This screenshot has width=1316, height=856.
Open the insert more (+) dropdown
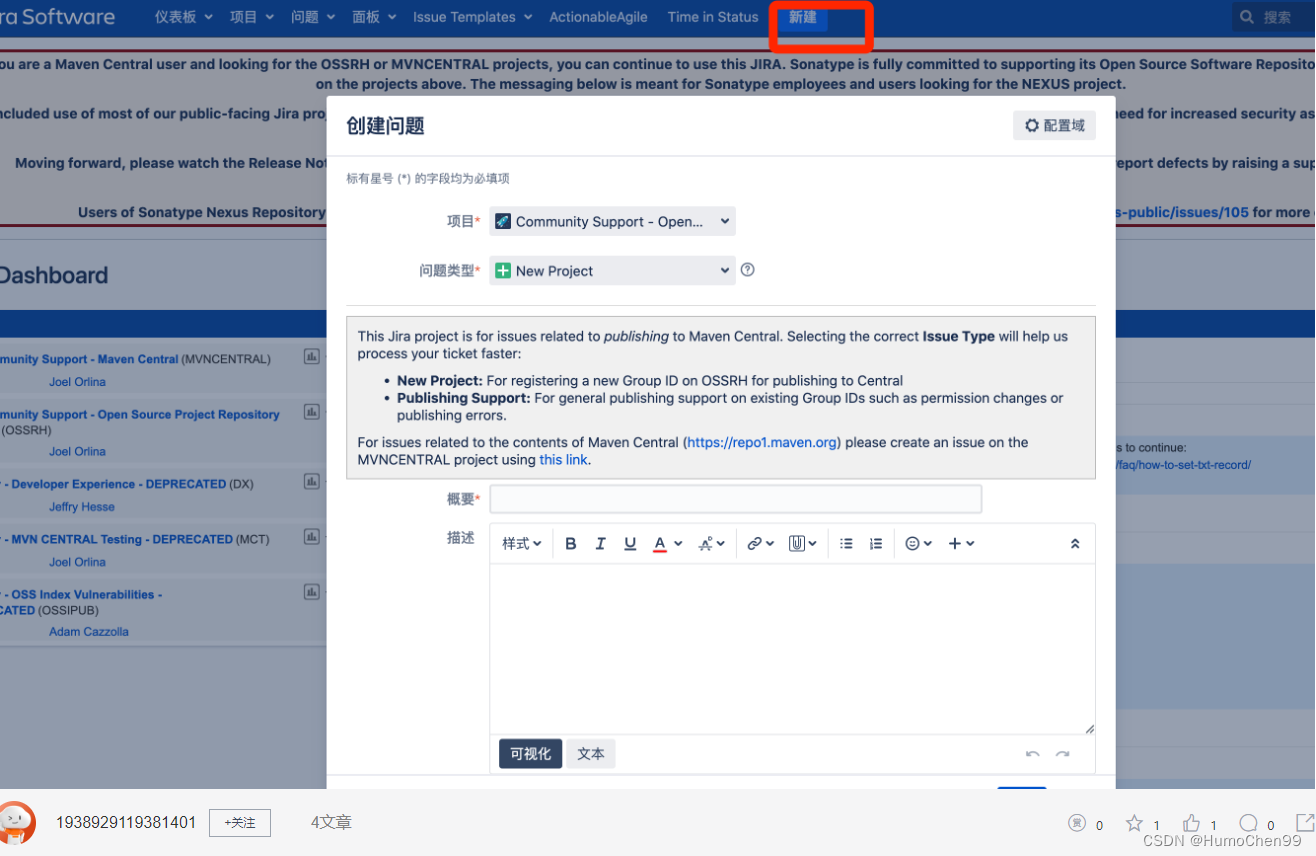(x=961, y=544)
